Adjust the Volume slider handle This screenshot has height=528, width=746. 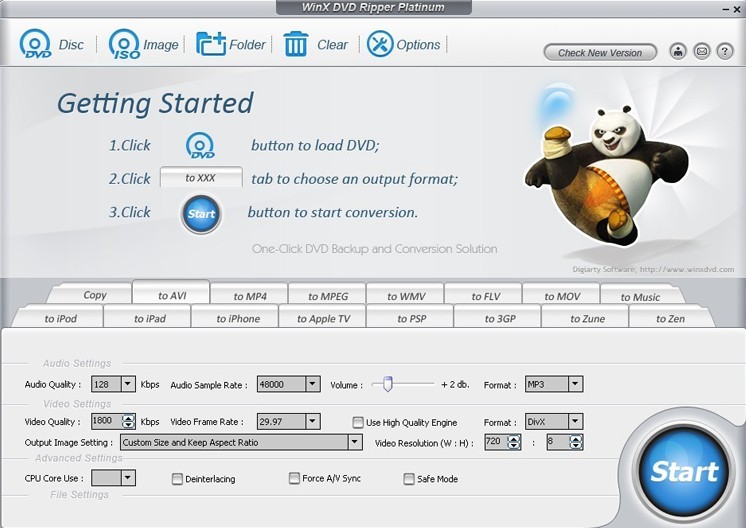point(387,383)
